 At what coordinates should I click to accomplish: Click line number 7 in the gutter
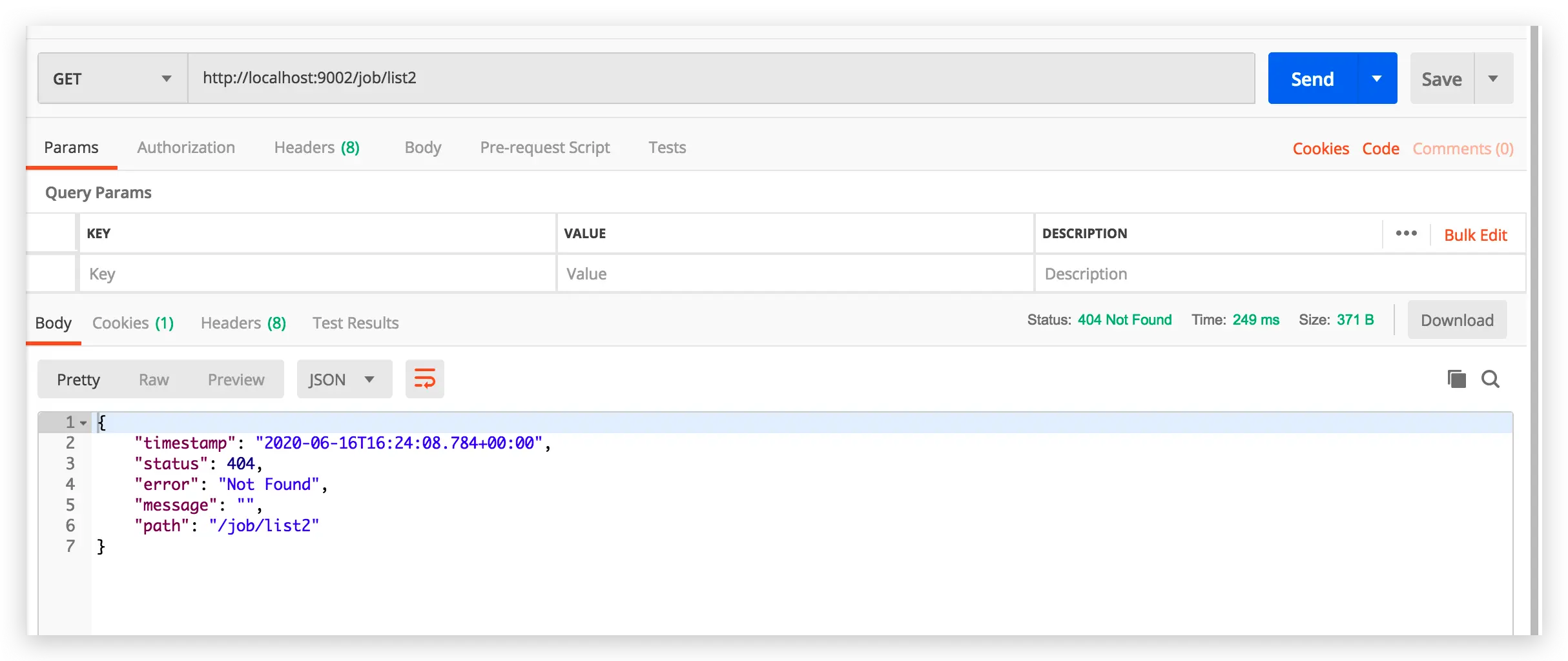70,546
